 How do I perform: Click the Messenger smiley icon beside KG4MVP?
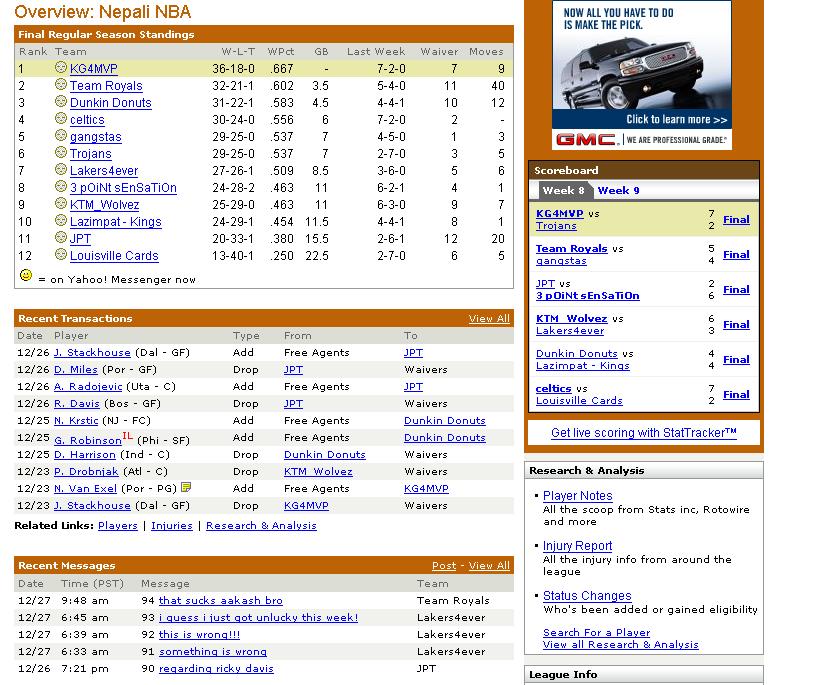[x=61, y=68]
